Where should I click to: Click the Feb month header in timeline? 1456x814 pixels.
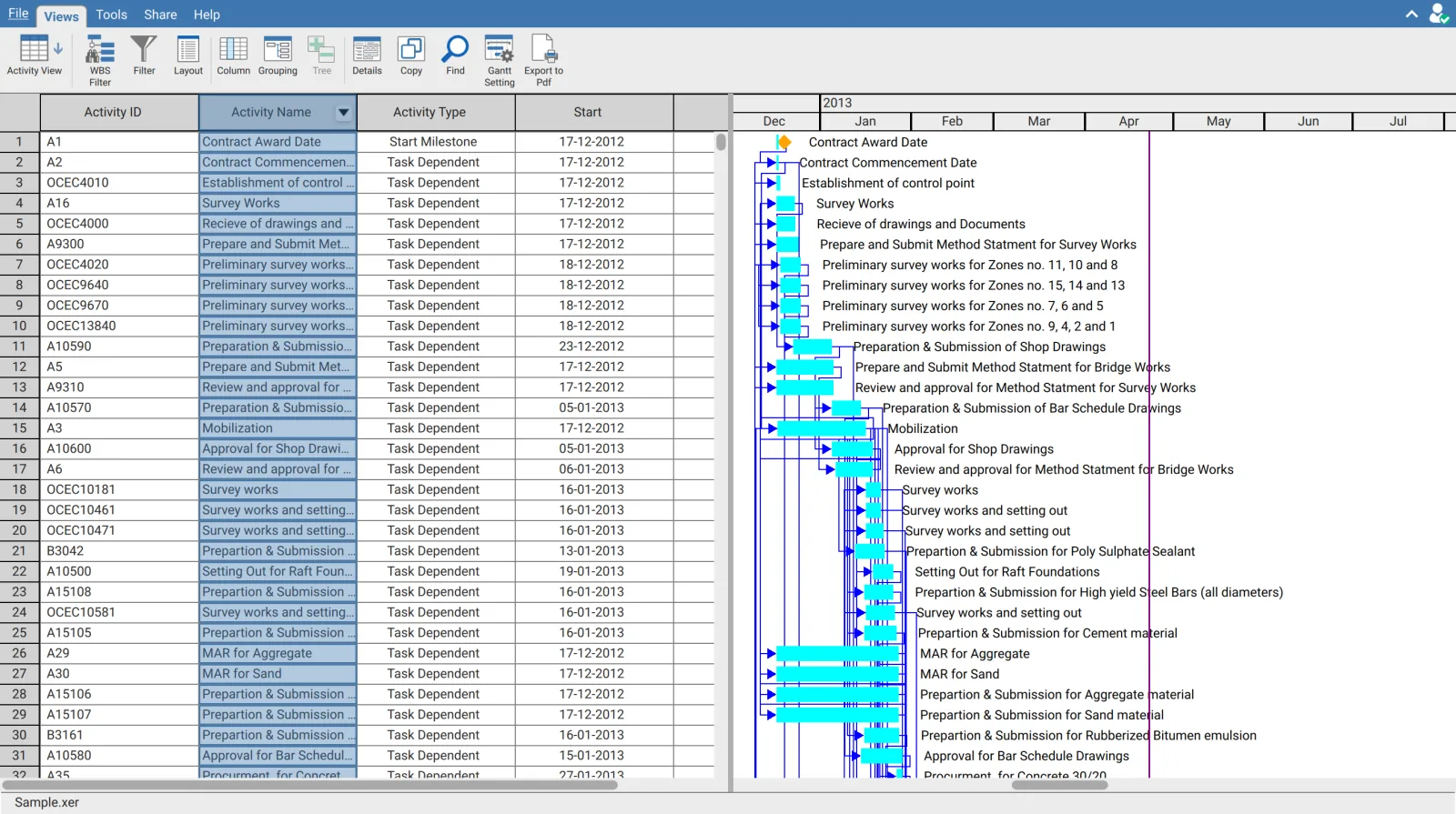tap(952, 121)
